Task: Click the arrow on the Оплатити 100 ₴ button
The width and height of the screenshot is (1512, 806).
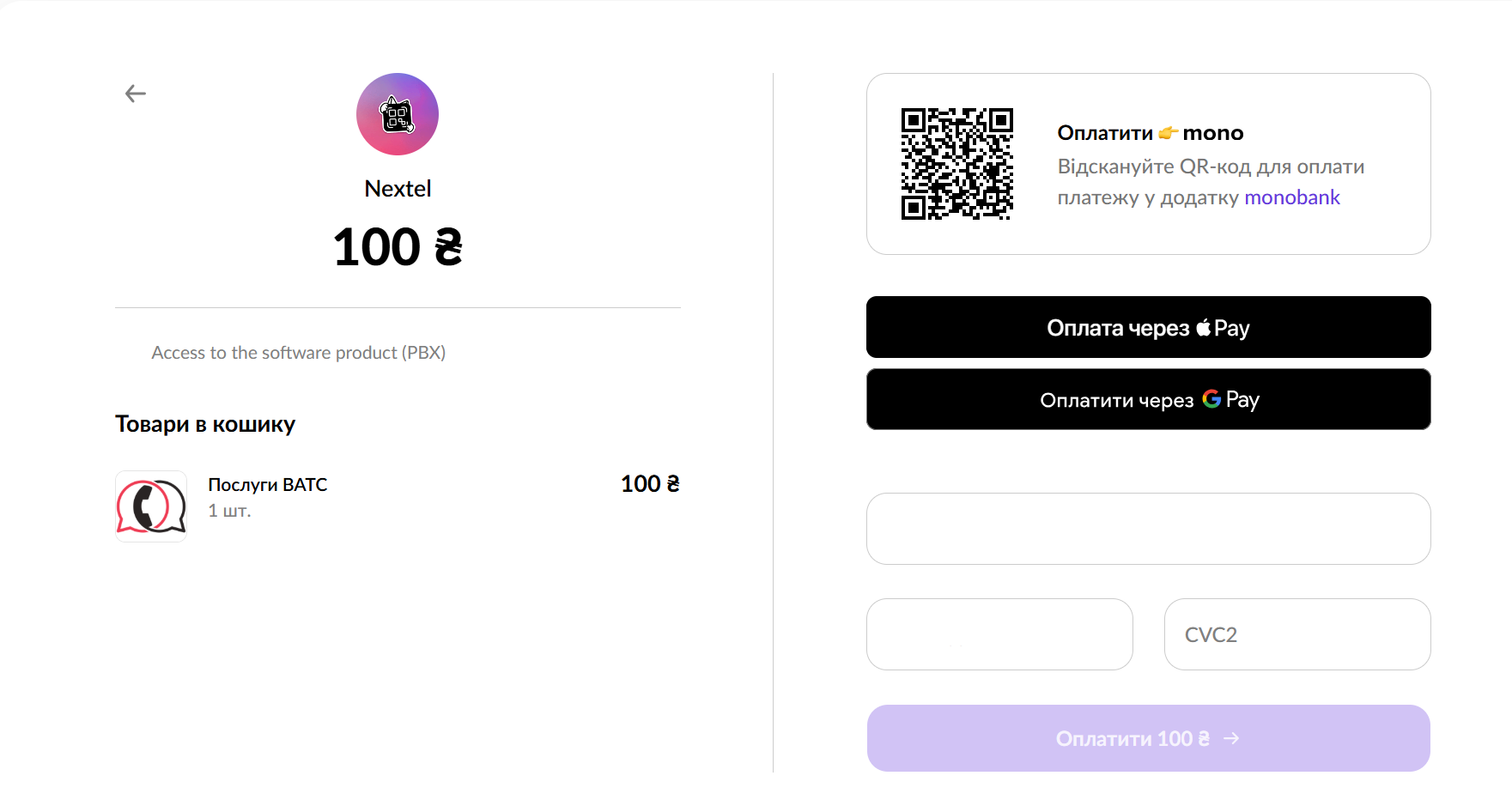Action: [1231, 738]
